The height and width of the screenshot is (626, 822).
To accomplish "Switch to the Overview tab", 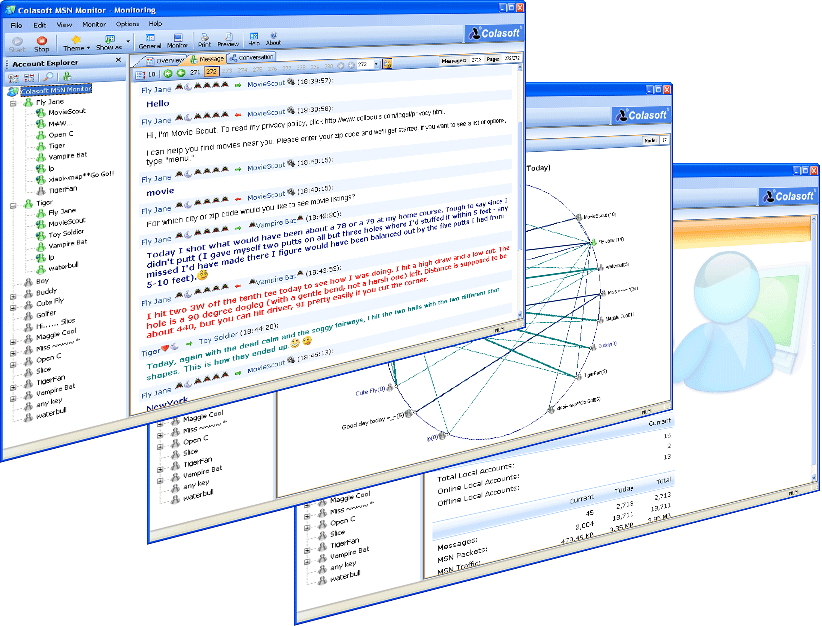I will pos(165,61).
